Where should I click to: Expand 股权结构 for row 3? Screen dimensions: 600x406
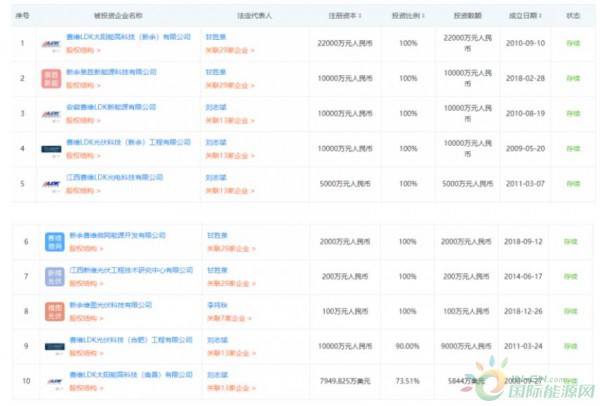[83, 121]
